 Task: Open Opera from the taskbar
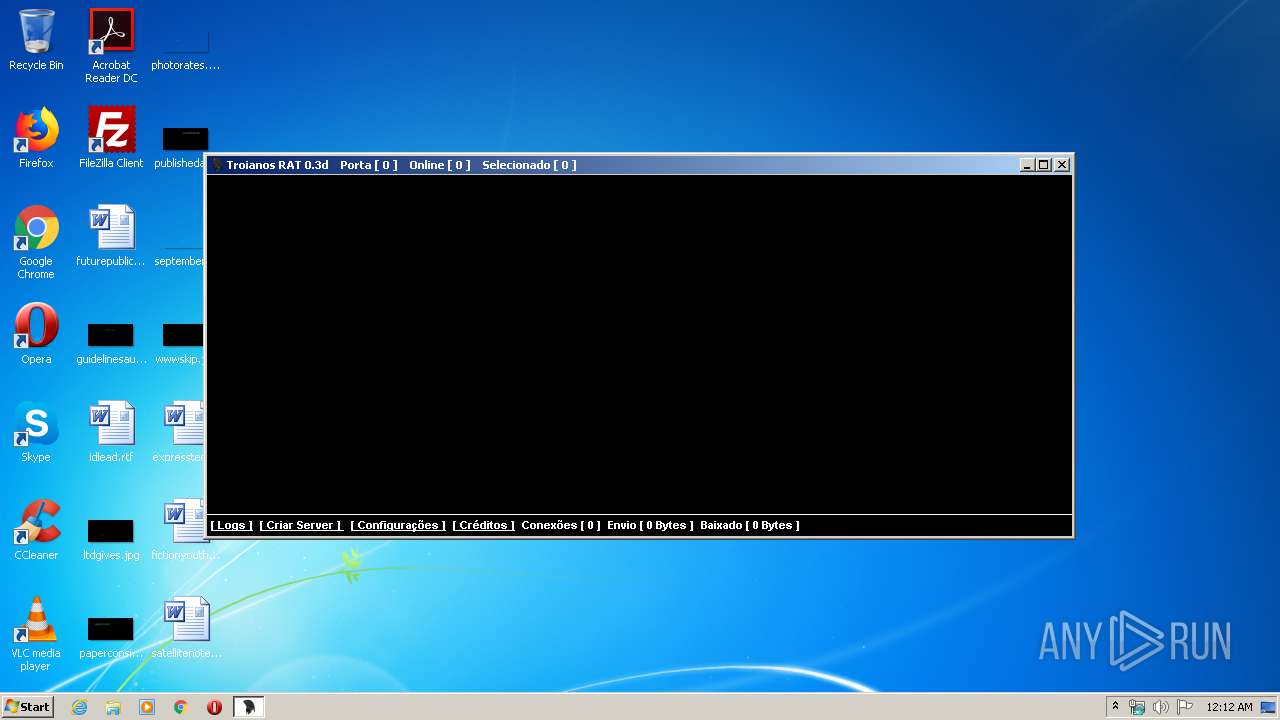pos(214,707)
